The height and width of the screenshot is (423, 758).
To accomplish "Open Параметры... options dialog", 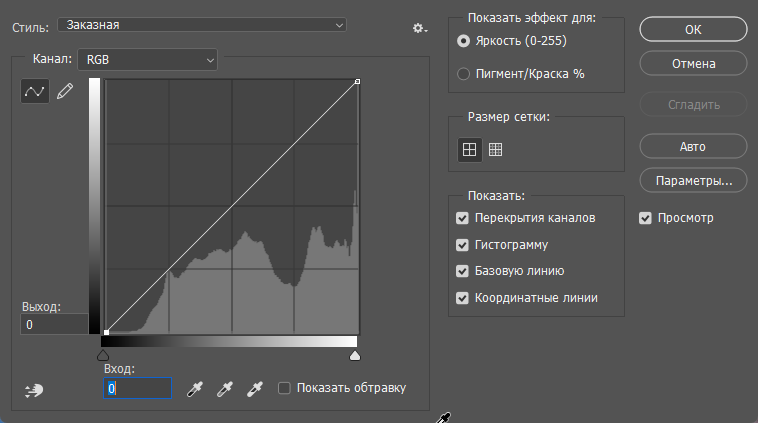I will click(x=693, y=181).
